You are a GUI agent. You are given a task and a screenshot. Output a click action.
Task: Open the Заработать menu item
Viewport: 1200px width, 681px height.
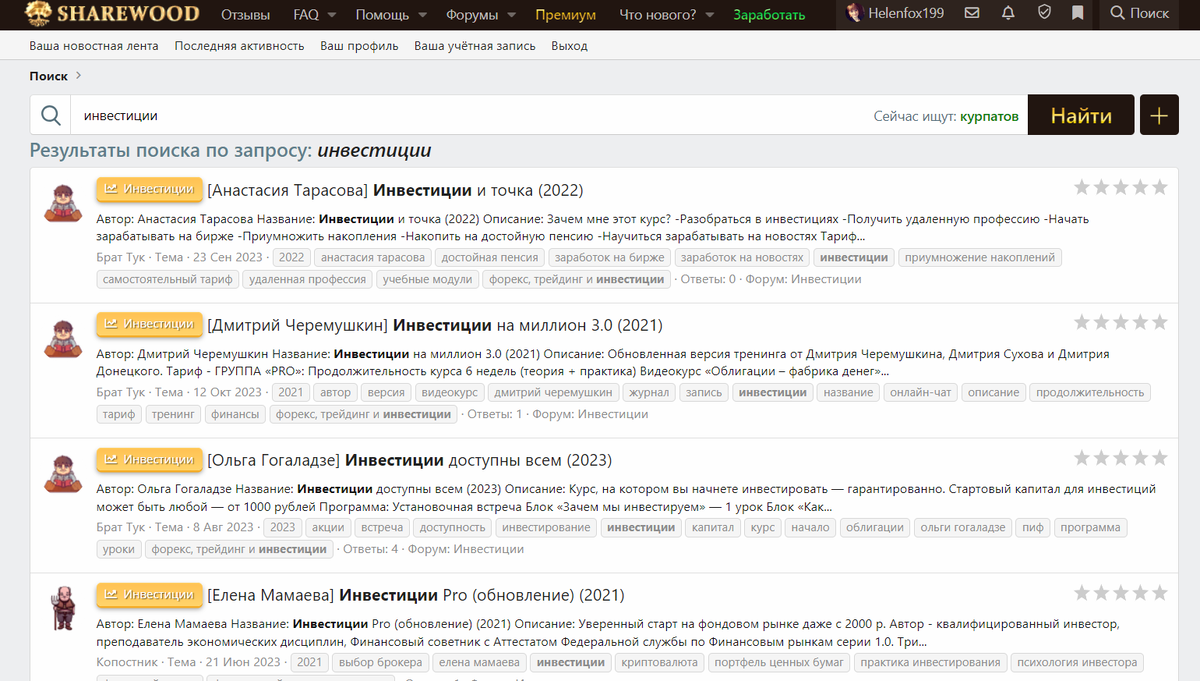768,14
